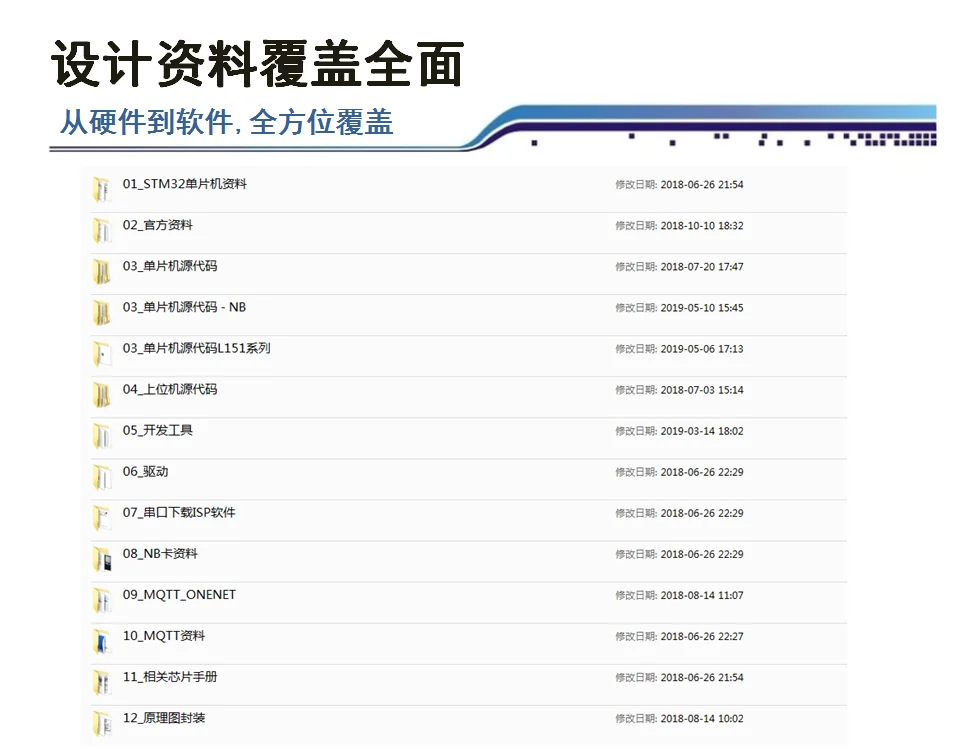Select the 03_单片机源代码 - NB folder icon
The width and height of the screenshot is (953, 751).
(101, 312)
